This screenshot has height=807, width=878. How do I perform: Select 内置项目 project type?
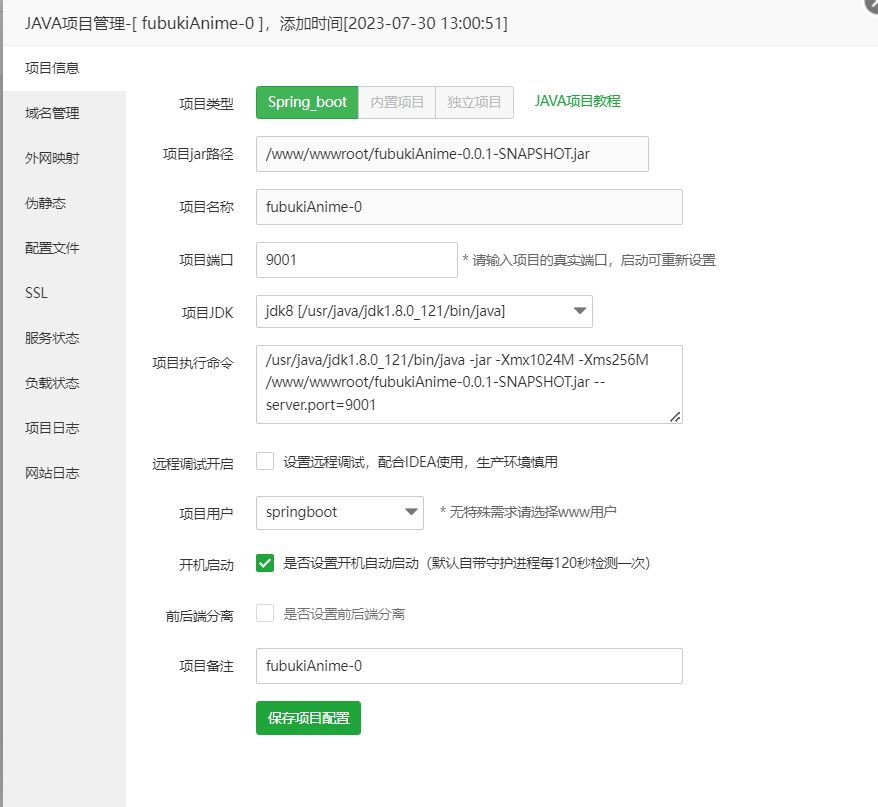coord(397,102)
